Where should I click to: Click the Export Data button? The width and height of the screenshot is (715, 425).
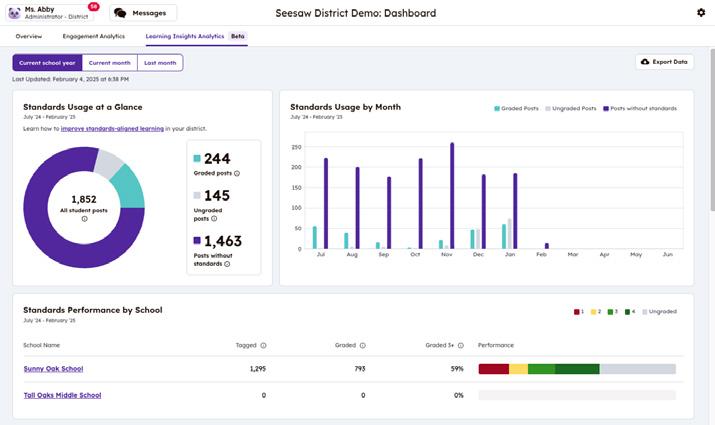coord(665,62)
